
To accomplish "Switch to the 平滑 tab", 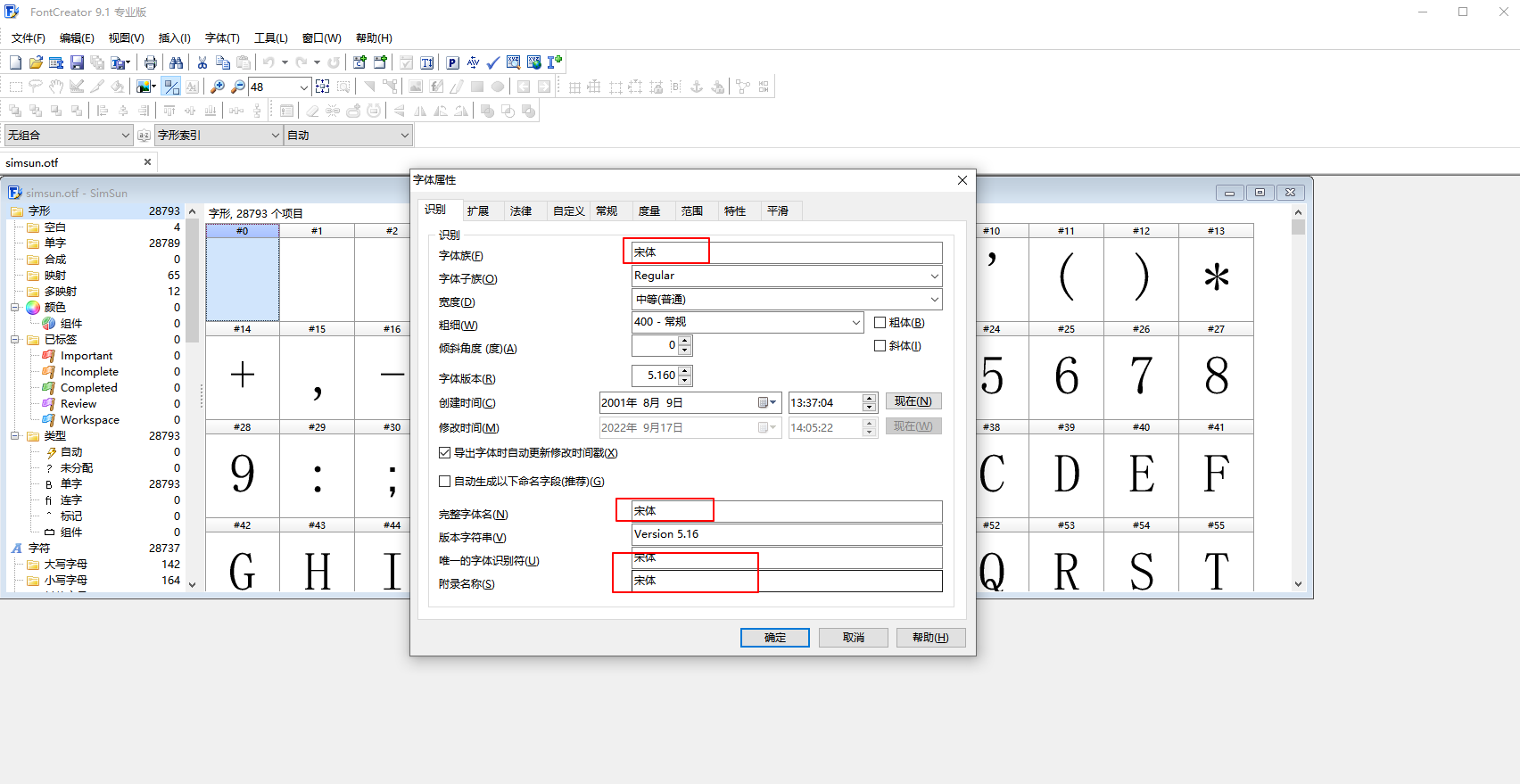I will tap(778, 211).
